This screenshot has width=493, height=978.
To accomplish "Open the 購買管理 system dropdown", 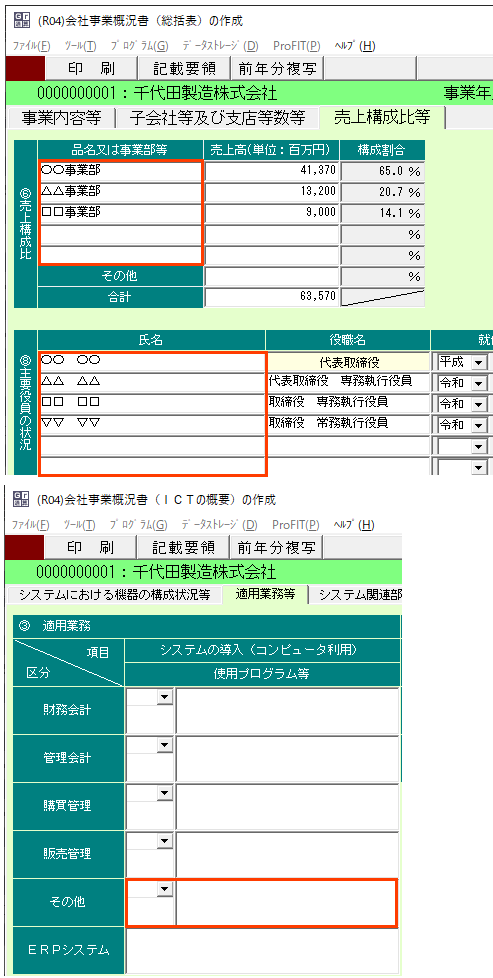I will pyautogui.click(x=165, y=793).
